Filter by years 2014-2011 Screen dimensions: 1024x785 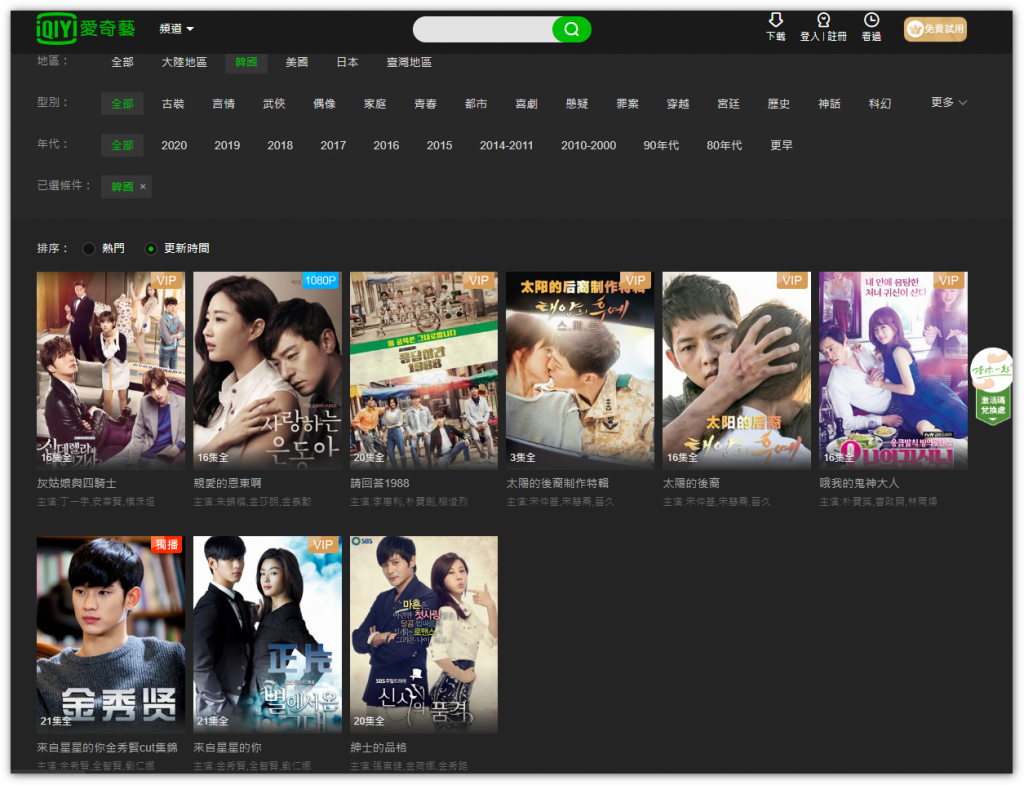click(506, 146)
